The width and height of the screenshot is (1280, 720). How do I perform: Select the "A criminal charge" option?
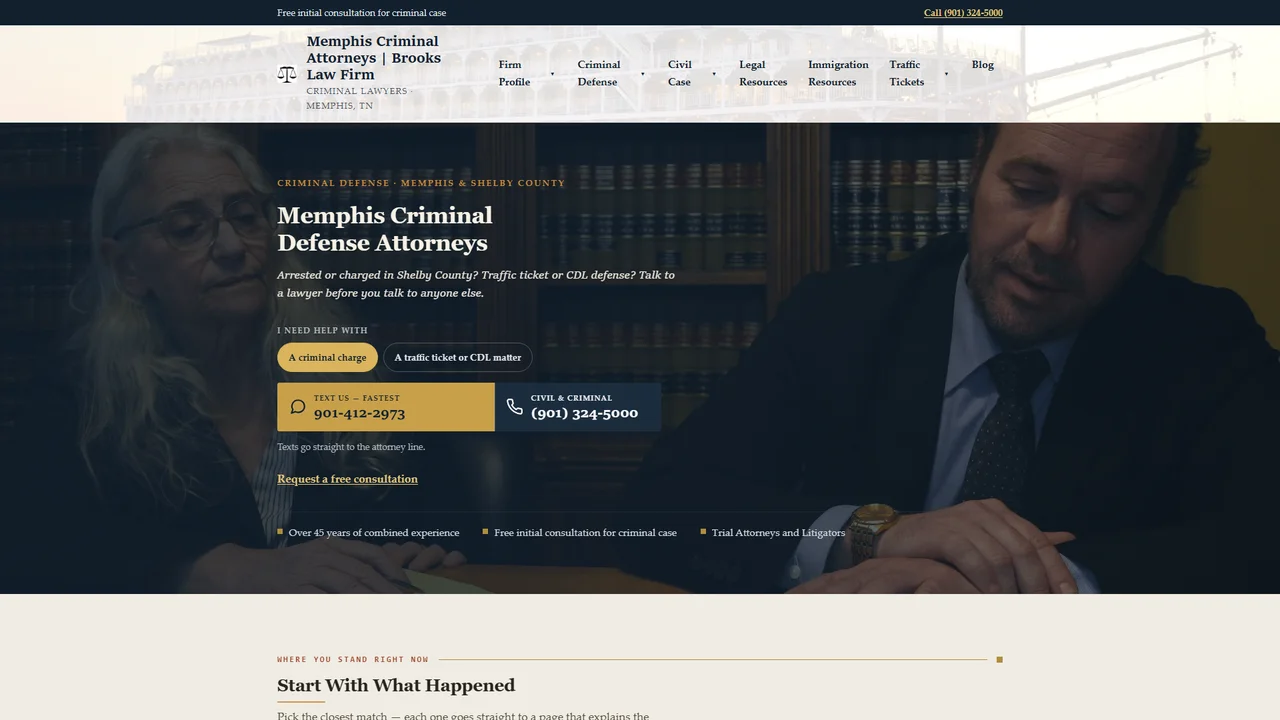click(327, 357)
